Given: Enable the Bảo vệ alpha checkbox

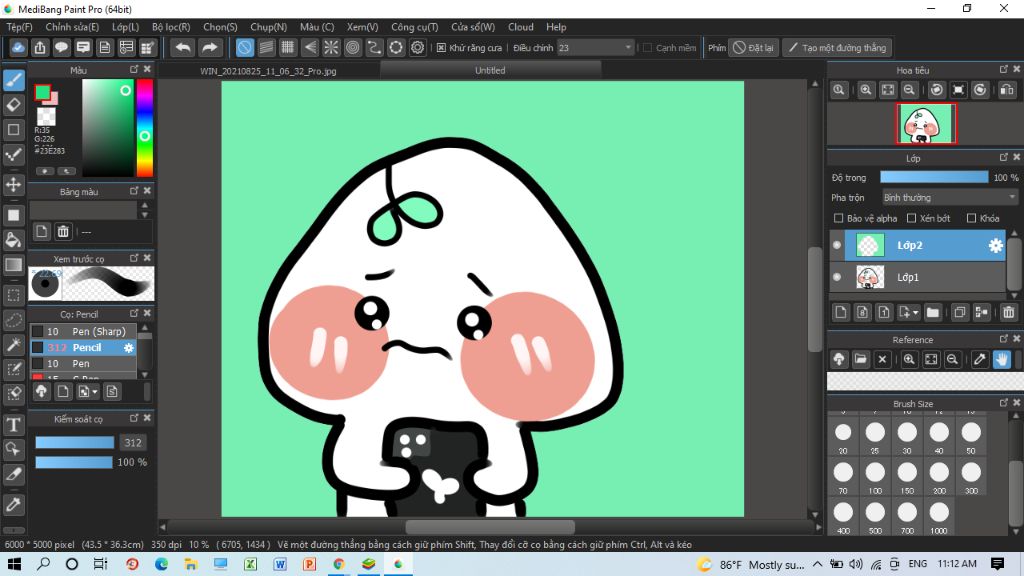Looking at the screenshot, I should (x=839, y=218).
